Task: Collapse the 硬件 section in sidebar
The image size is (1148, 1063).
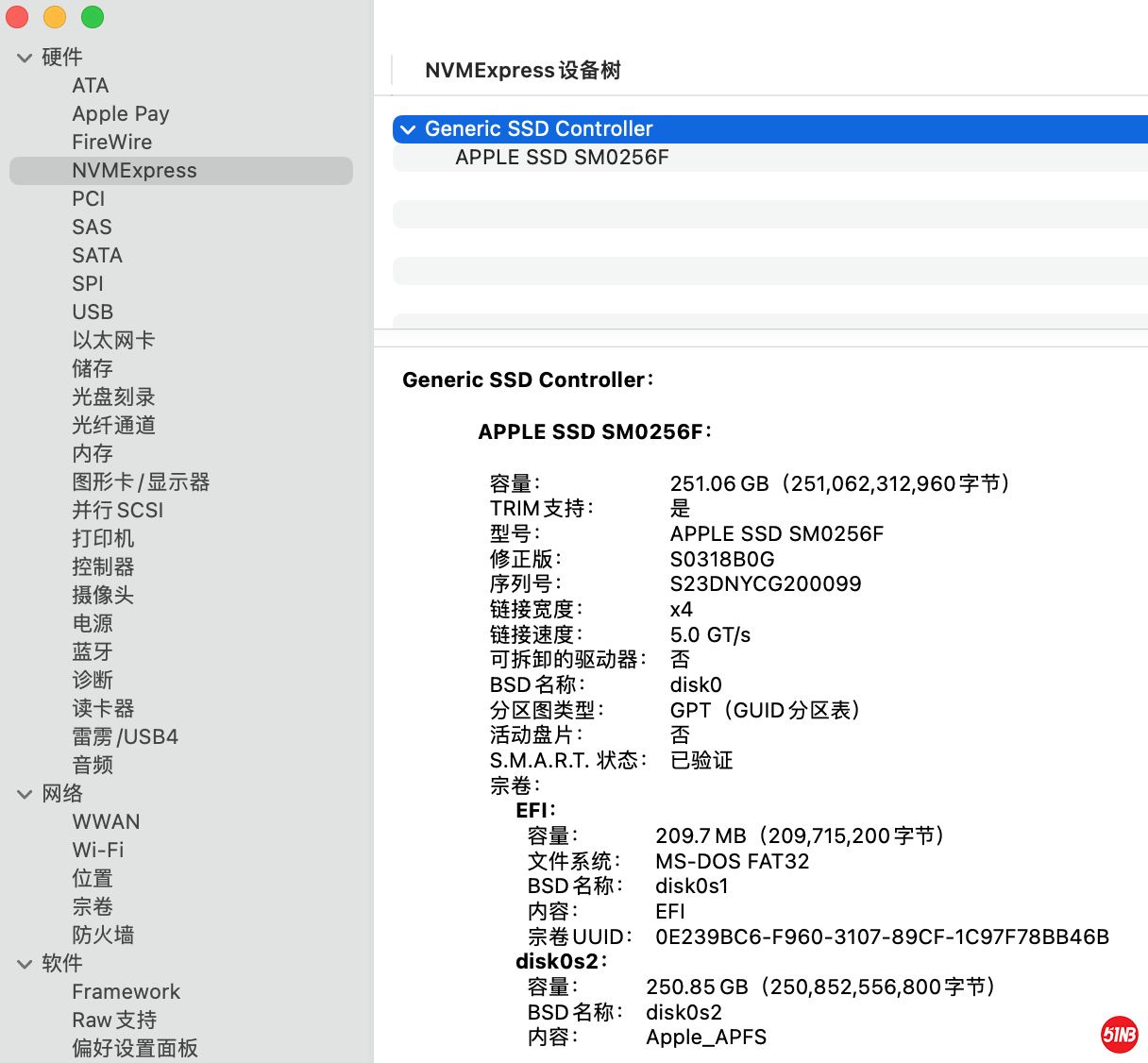Action: point(25,58)
